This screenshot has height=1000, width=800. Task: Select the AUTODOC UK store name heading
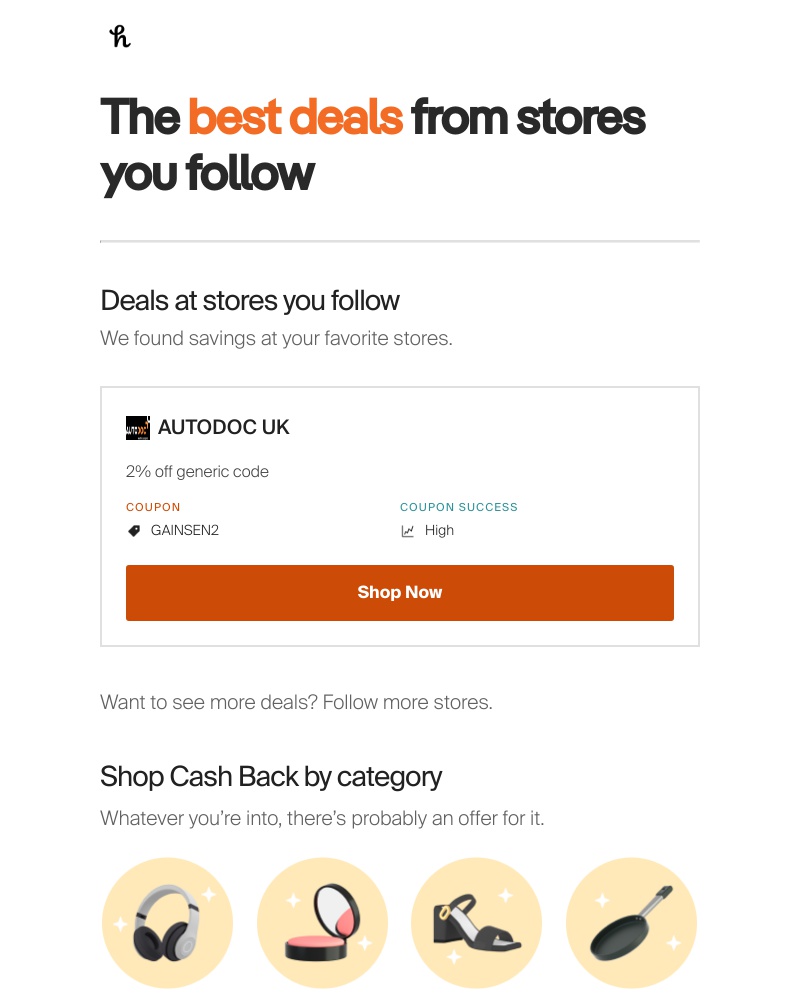[223, 427]
